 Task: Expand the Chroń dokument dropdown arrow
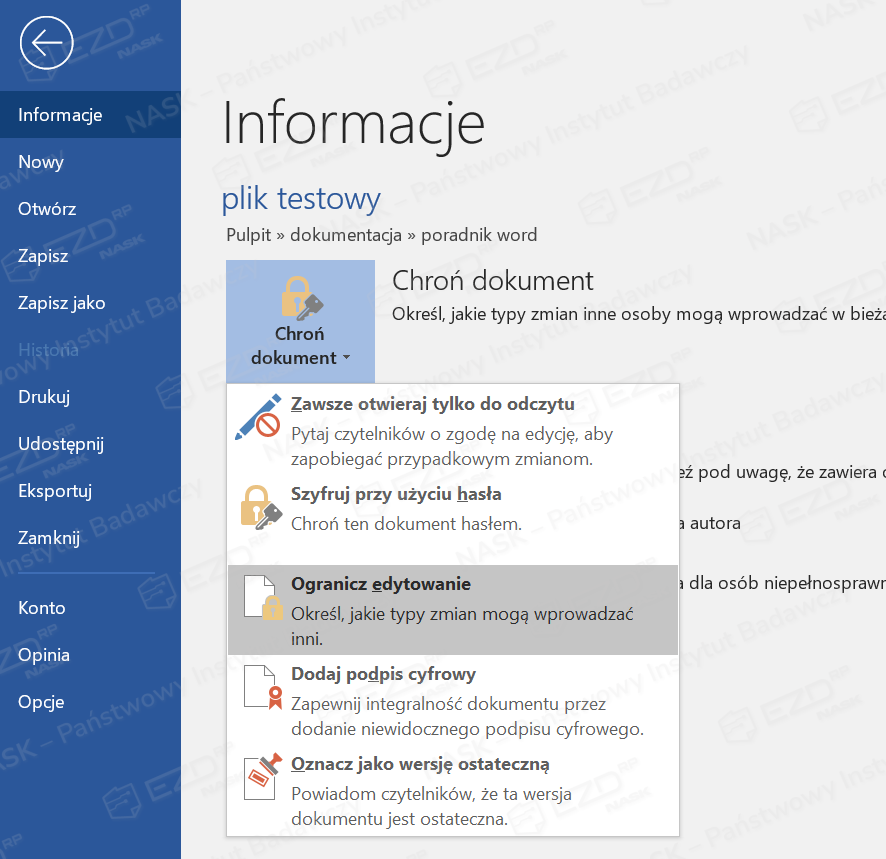click(346, 358)
